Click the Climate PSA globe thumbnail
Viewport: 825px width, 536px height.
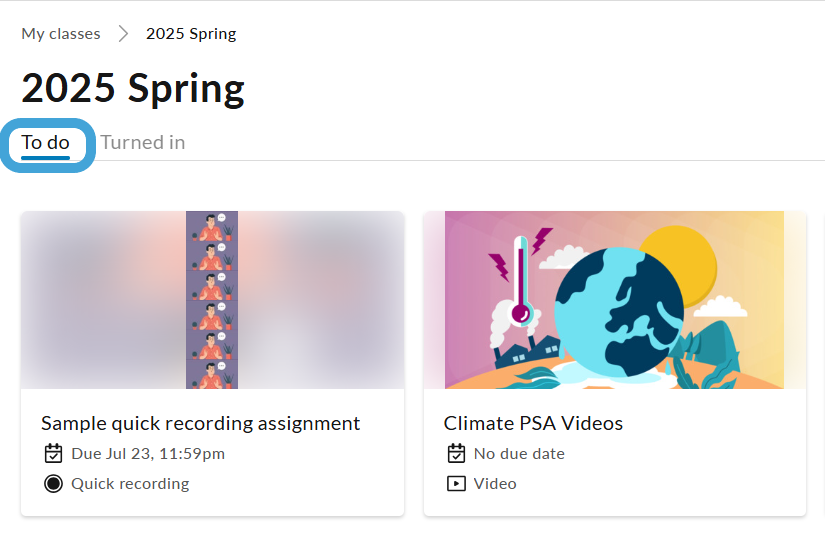(x=615, y=300)
